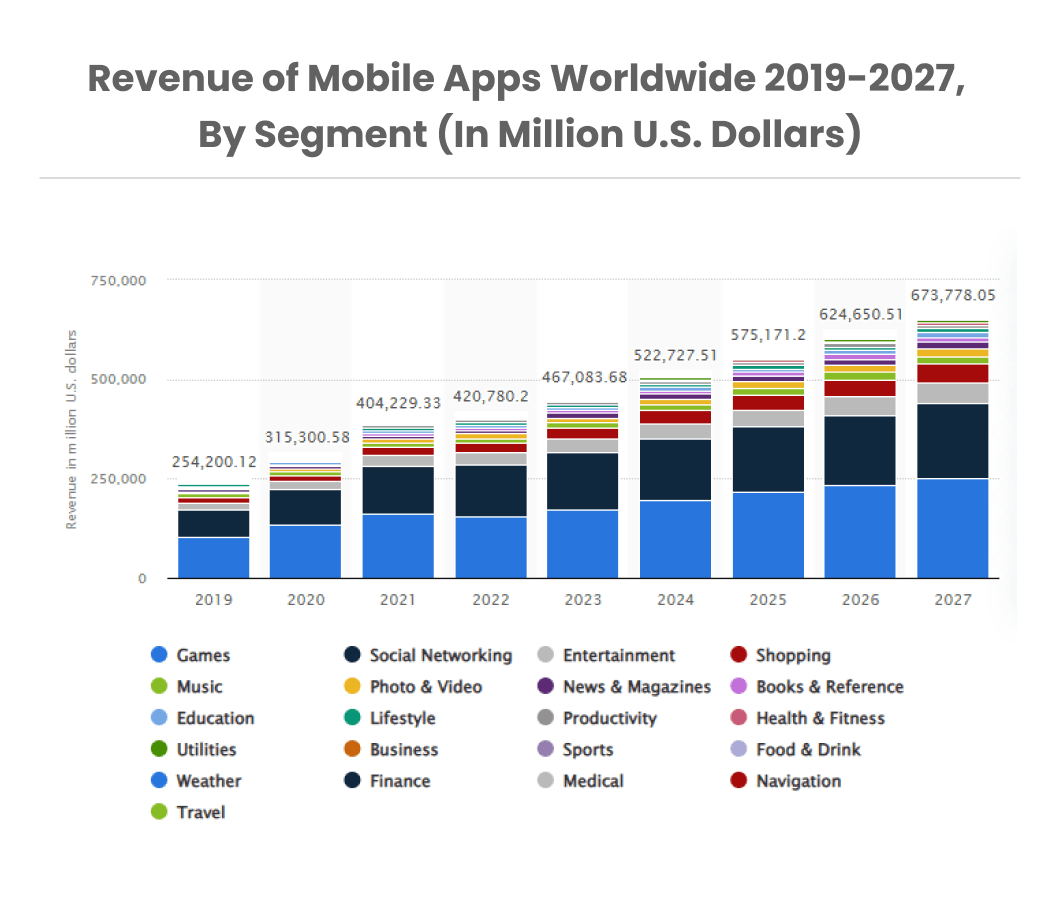Click red Shopping segment of 2027 bar
Image resolution: width=1060 pixels, height=916 pixels.
953,374
